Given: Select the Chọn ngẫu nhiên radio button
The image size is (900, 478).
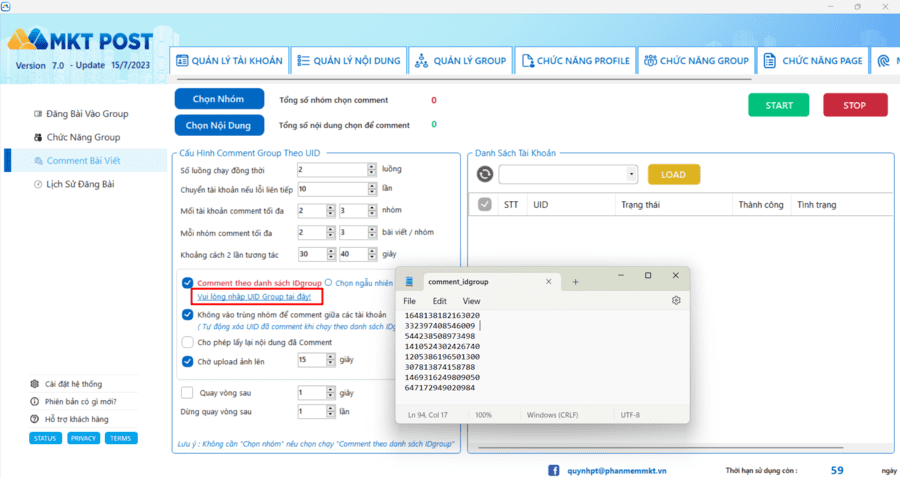Looking at the screenshot, I should coord(328,282).
